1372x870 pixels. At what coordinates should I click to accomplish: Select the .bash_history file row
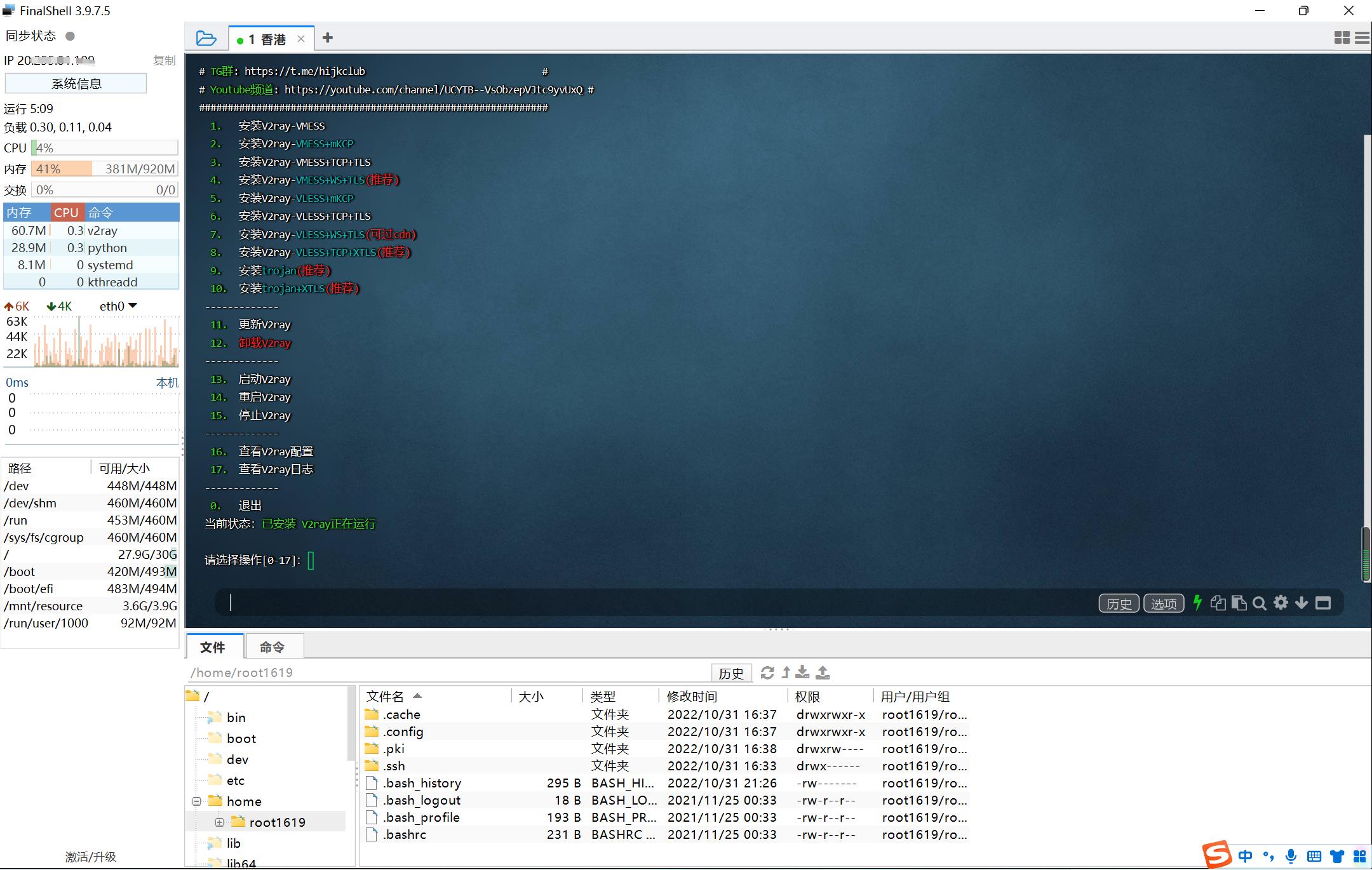[x=666, y=783]
